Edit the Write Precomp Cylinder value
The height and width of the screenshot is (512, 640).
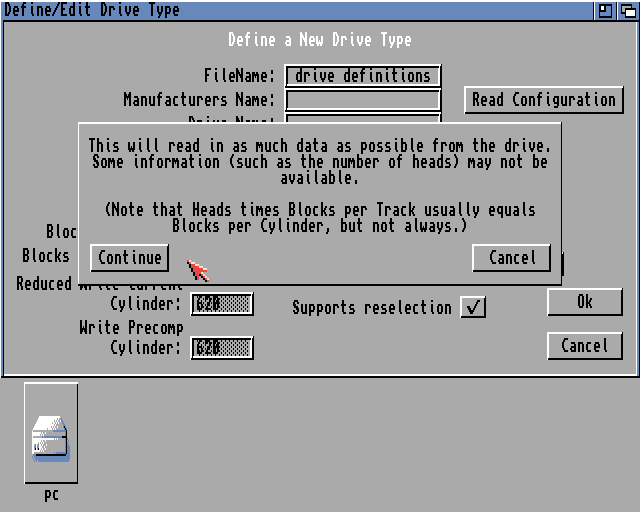(x=222, y=348)
